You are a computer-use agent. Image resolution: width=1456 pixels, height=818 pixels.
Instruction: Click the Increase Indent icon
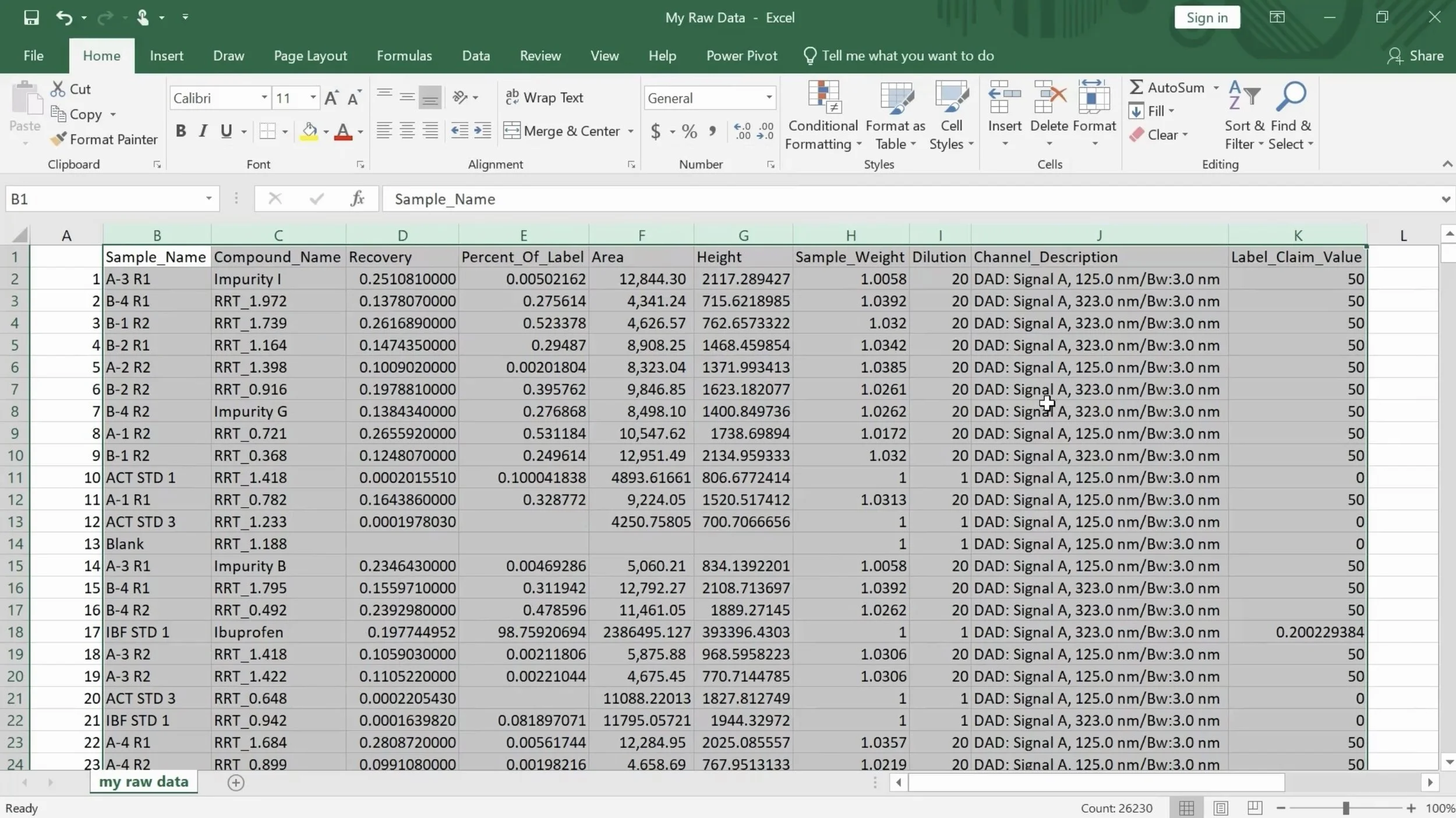click(x=482, y=131)
